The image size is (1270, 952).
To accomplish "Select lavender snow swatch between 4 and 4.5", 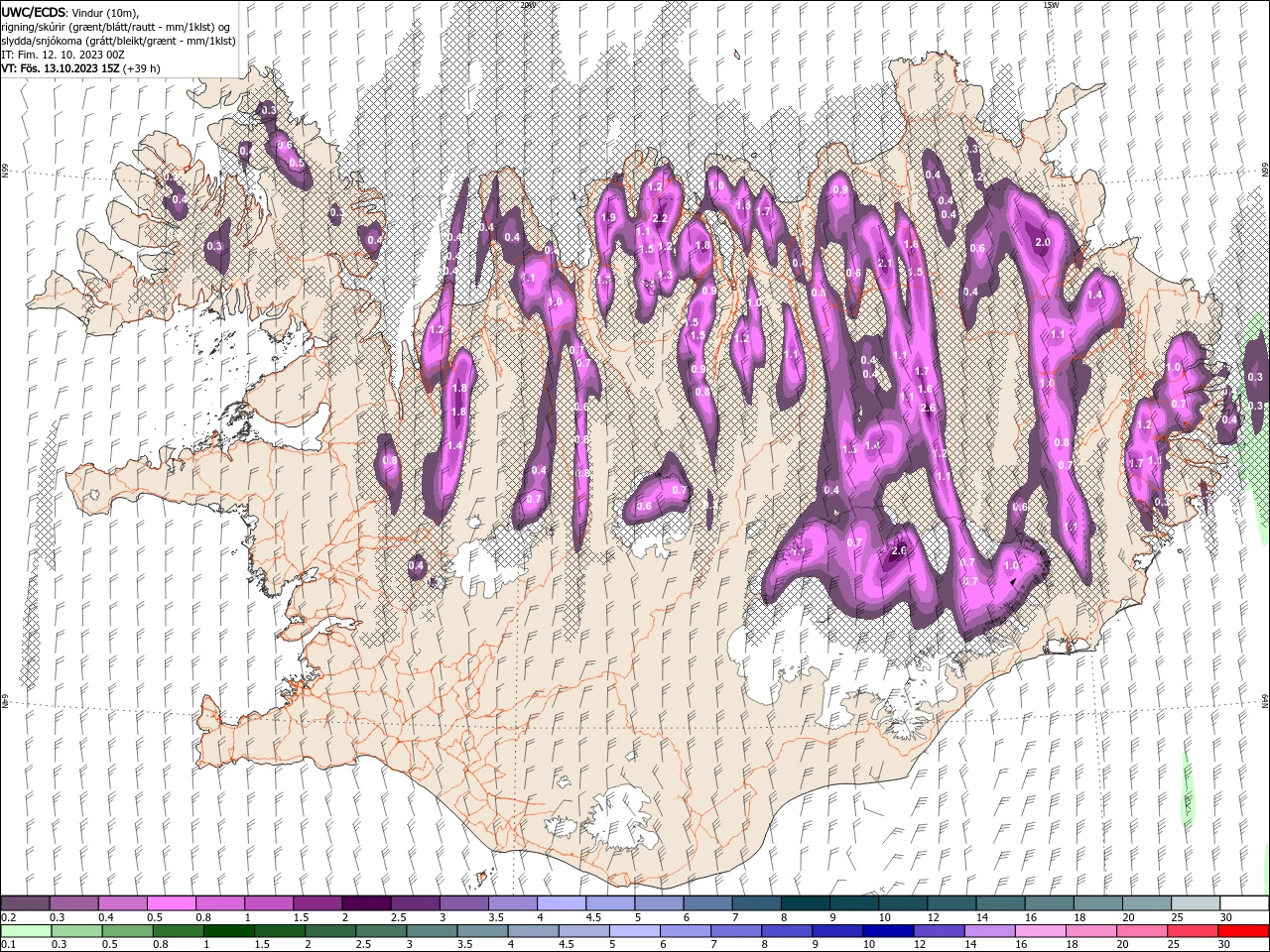I will point(561,902).
